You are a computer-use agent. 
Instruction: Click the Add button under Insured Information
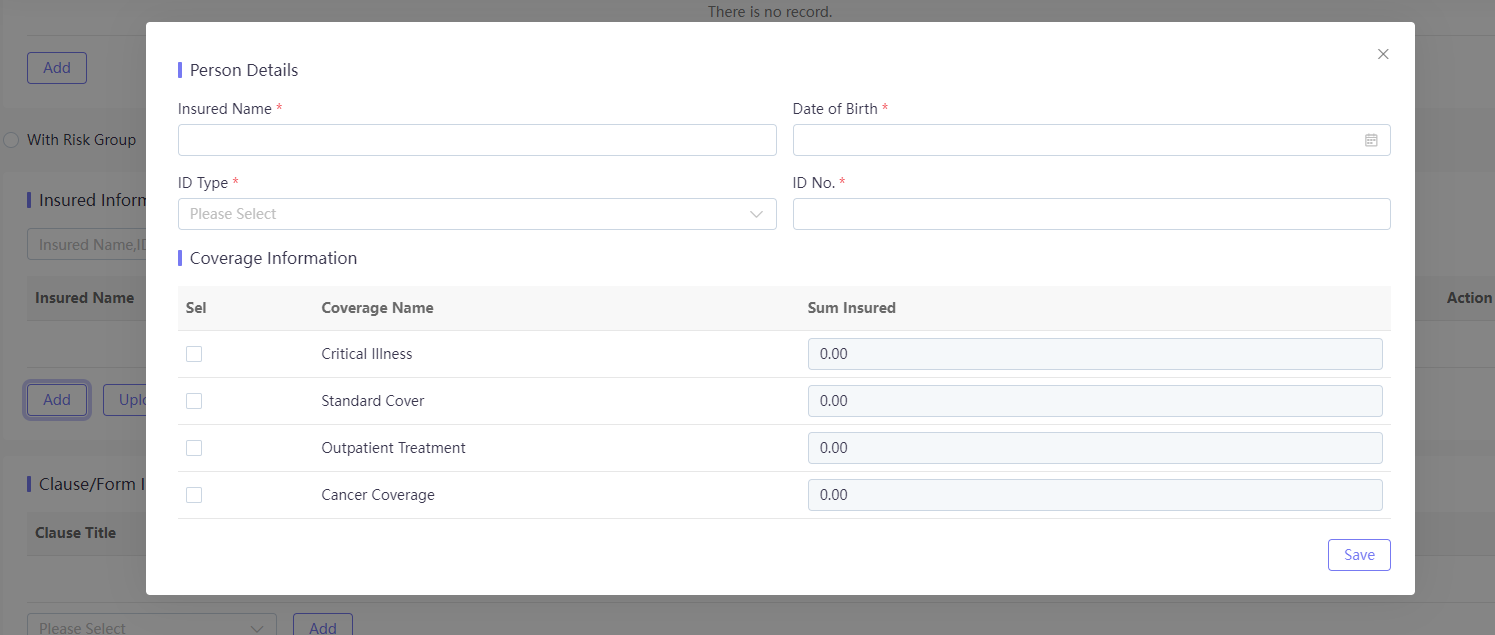tap(57, 400)
